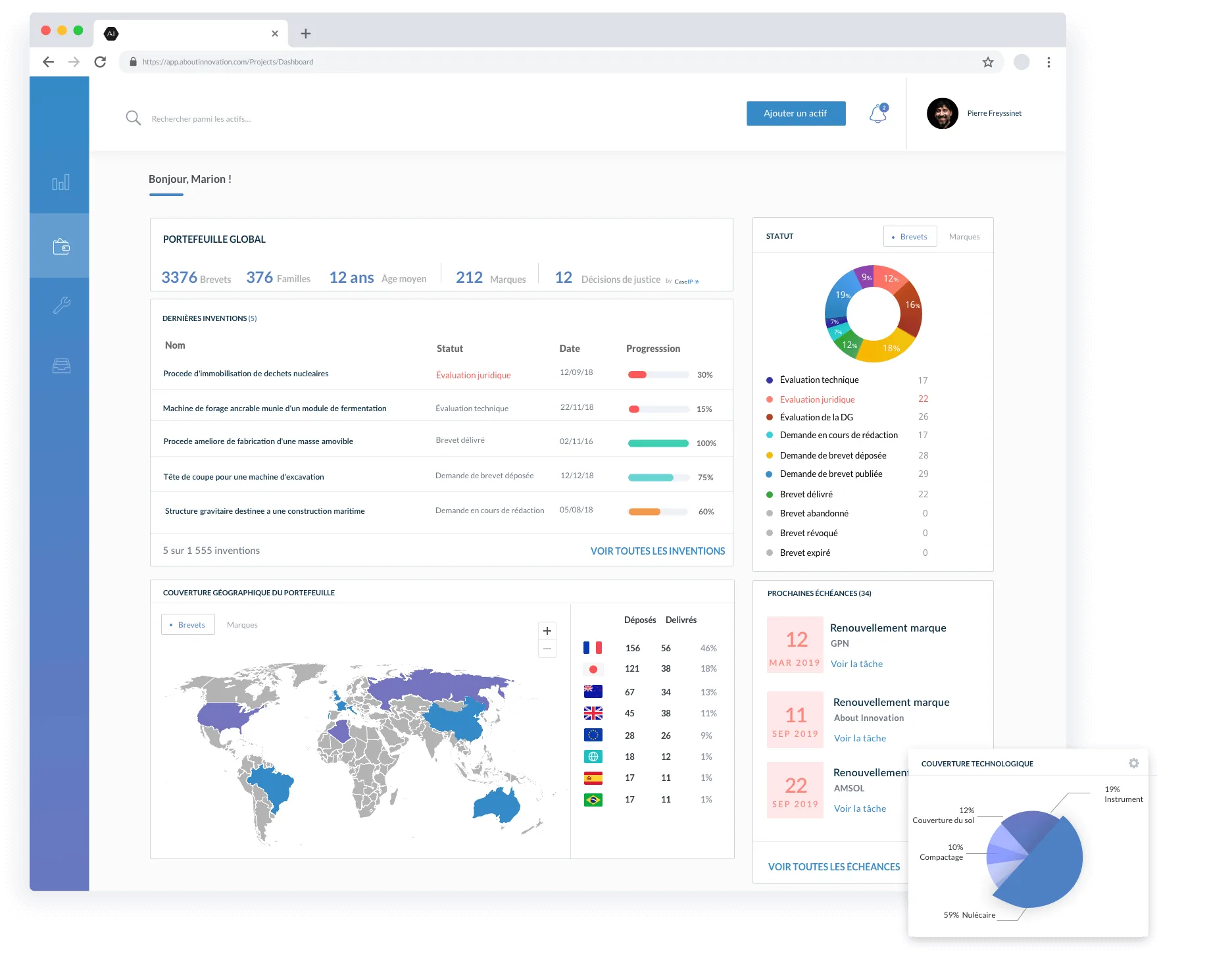The width and height of the screenshot is (1232, 971).
Task: Open Voir la tâche for AMSOL renewal
Action: click(860, 809)
